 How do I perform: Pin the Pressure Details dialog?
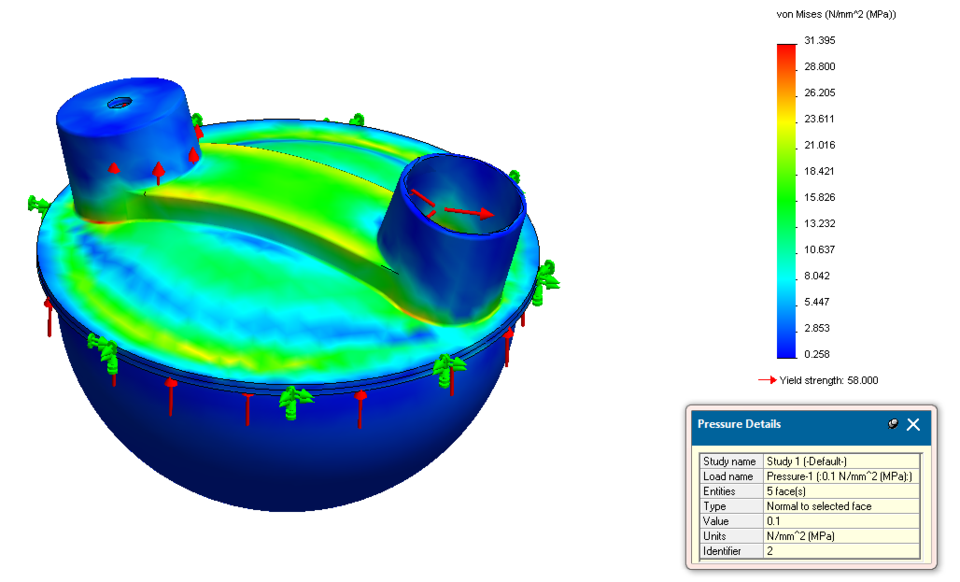click(893, 424)
